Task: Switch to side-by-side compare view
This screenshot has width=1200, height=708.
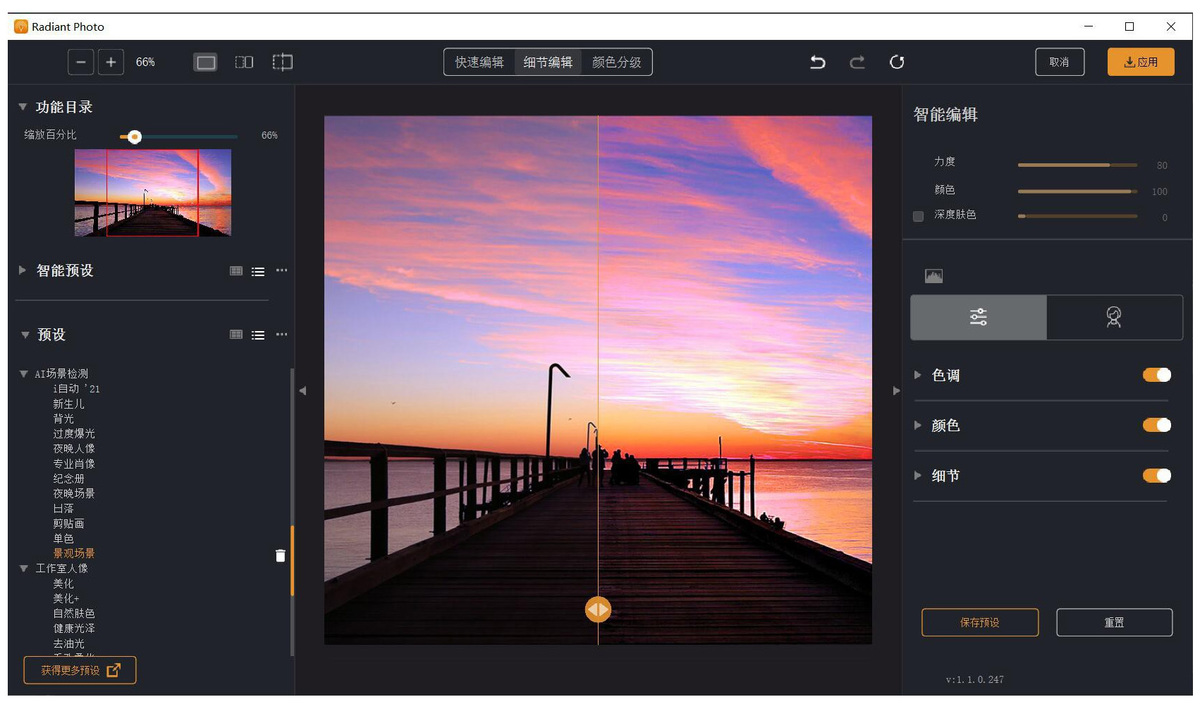Action: coord(244,62)
